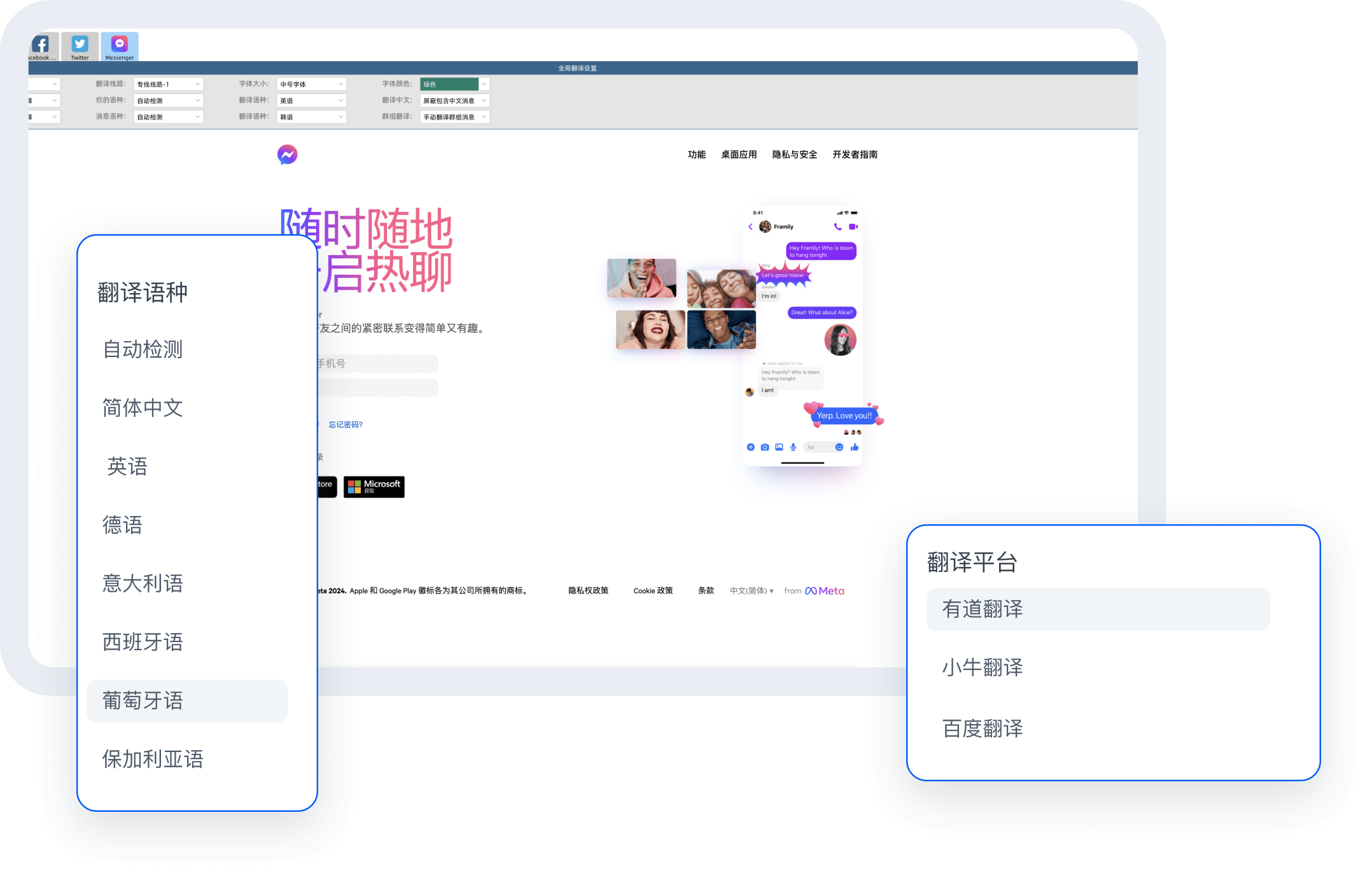This screenshot has height=878, width=1372.
Task: Click the thumbs-up icon in the chat bar
Action: click(x=855, y=447)
